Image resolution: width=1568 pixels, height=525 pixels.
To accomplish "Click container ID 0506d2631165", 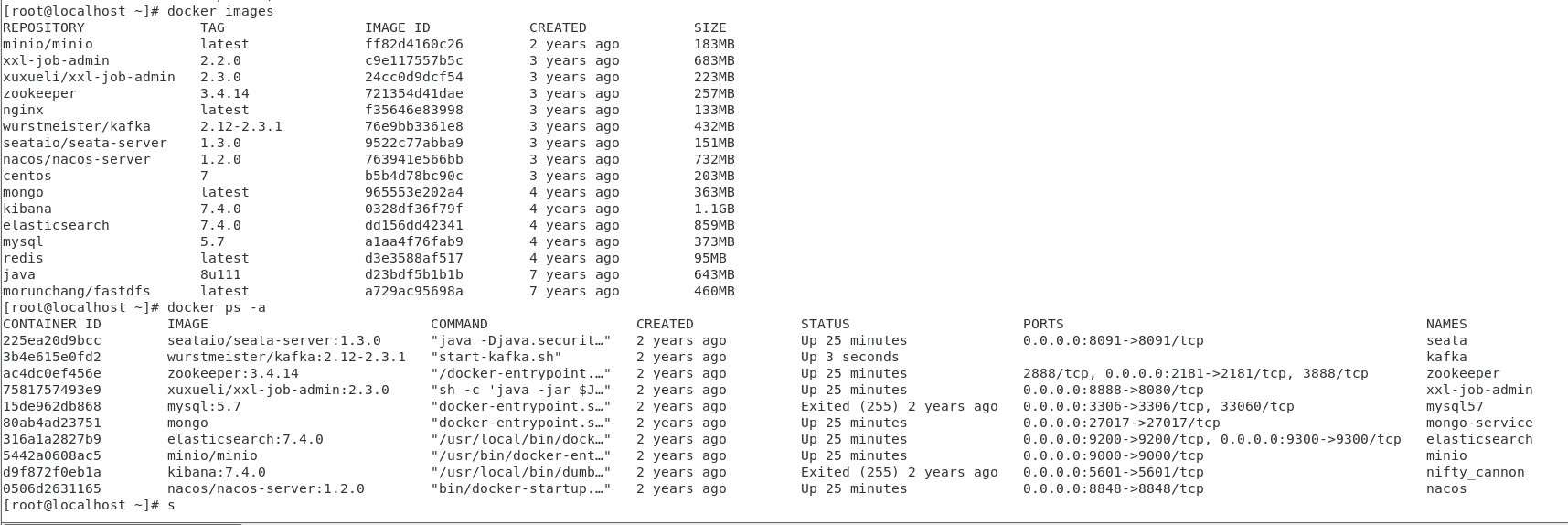I will pyautogui.click(x=52, y=488).
